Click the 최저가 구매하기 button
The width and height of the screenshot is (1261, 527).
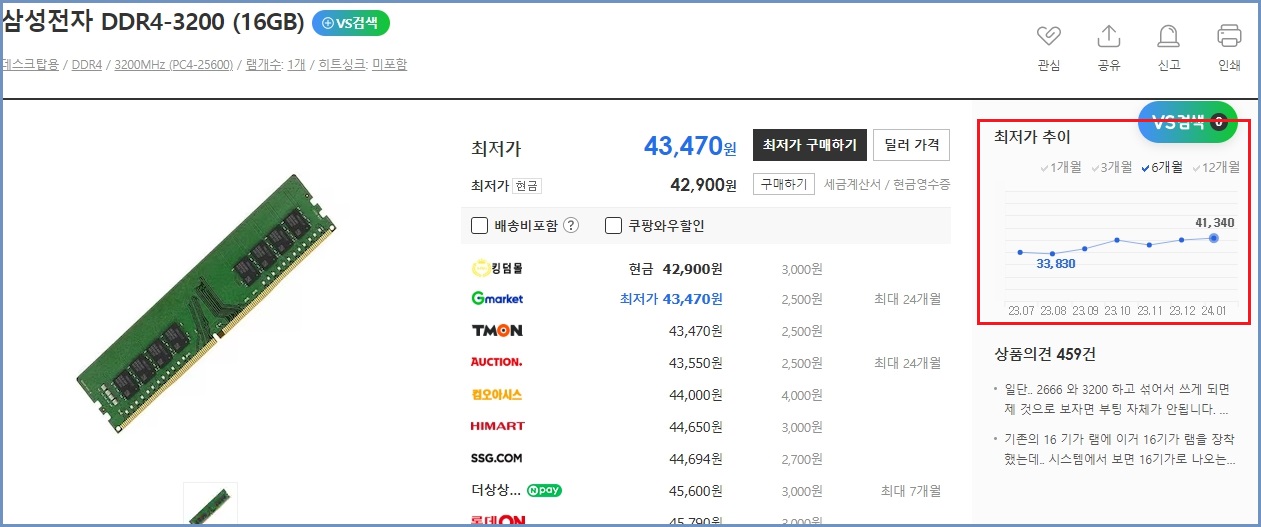(x=809, y=145)
